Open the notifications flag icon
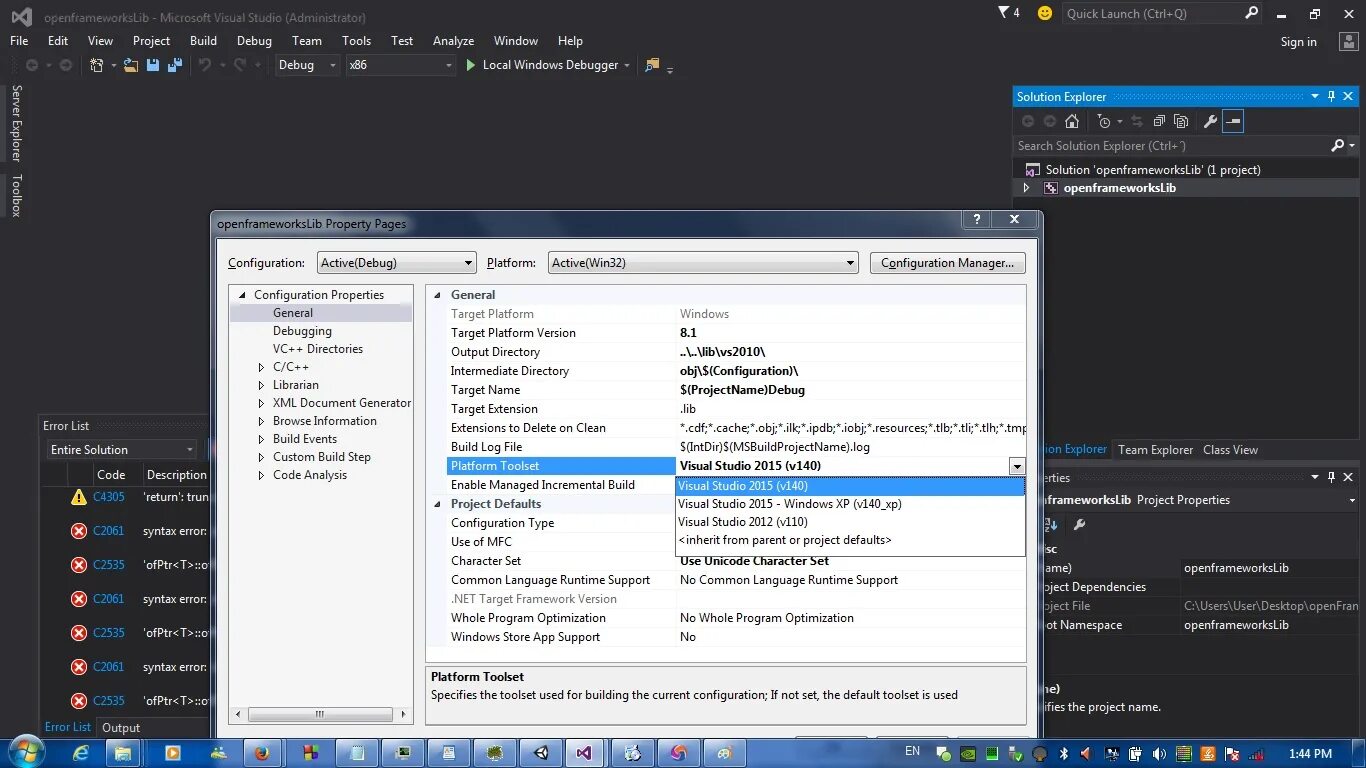The image size is (1366, 768). (x=1004, y=13)
